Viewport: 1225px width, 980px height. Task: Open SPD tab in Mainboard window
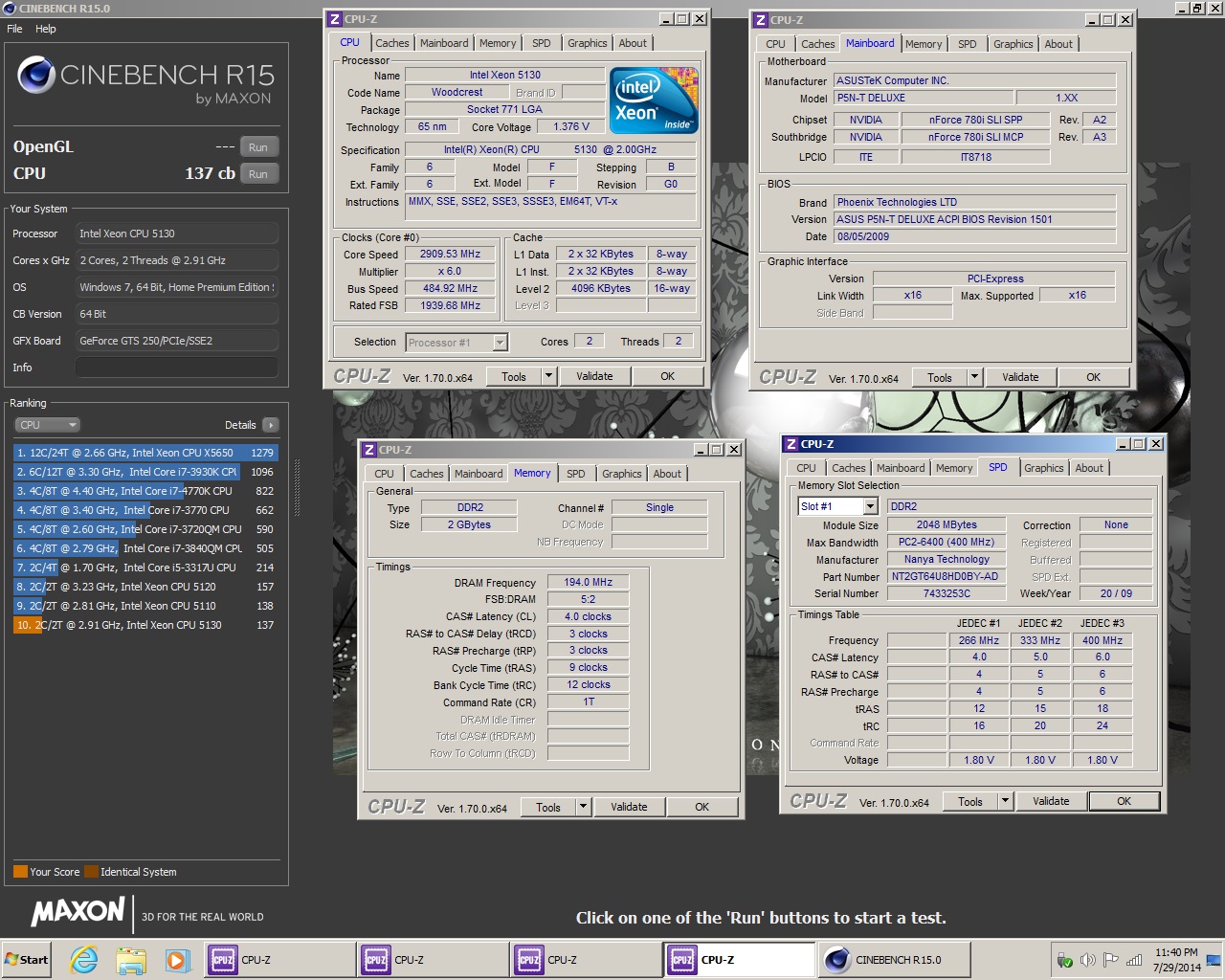[968, 44]
